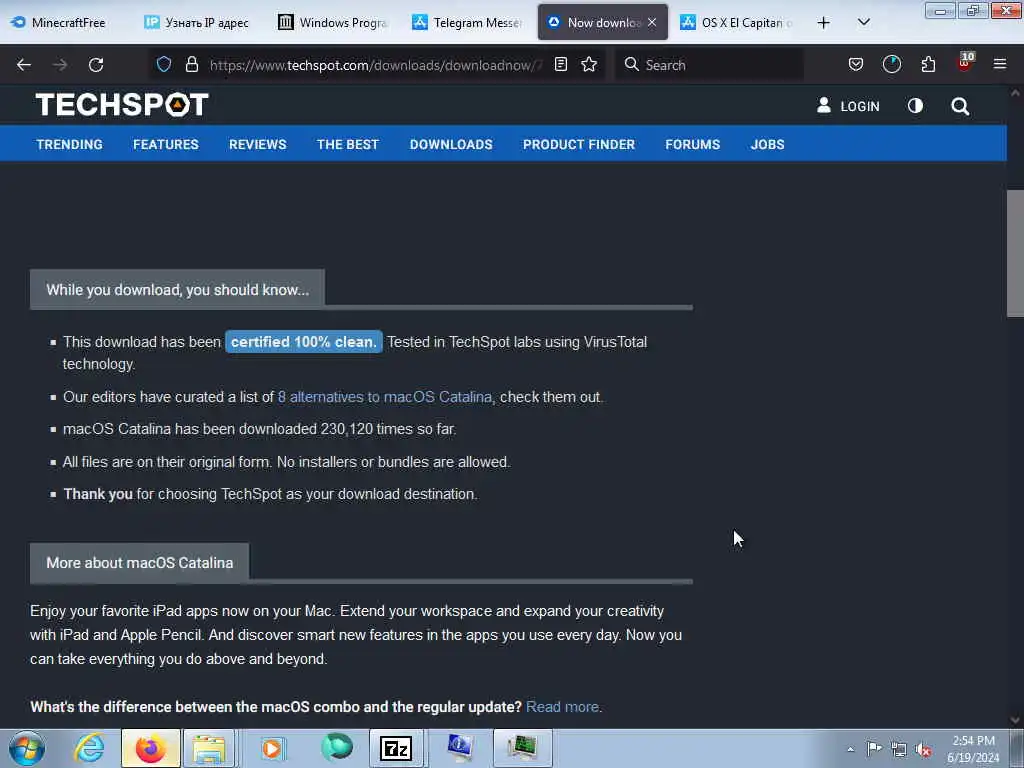
Task: Toggle reader view icon in address bar
Action: coord(560,64)
